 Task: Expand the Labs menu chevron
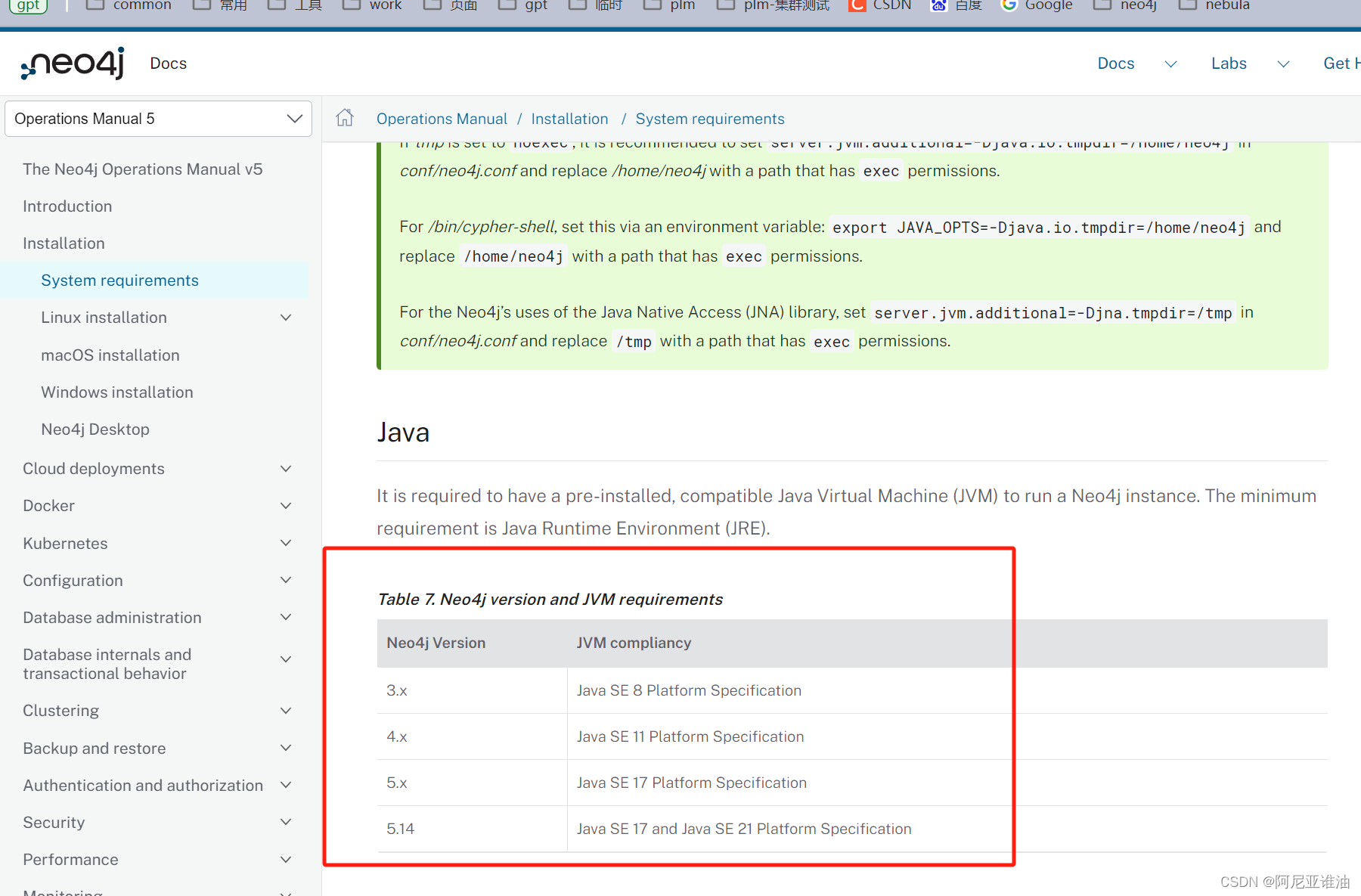click(x=1283, y=64)
